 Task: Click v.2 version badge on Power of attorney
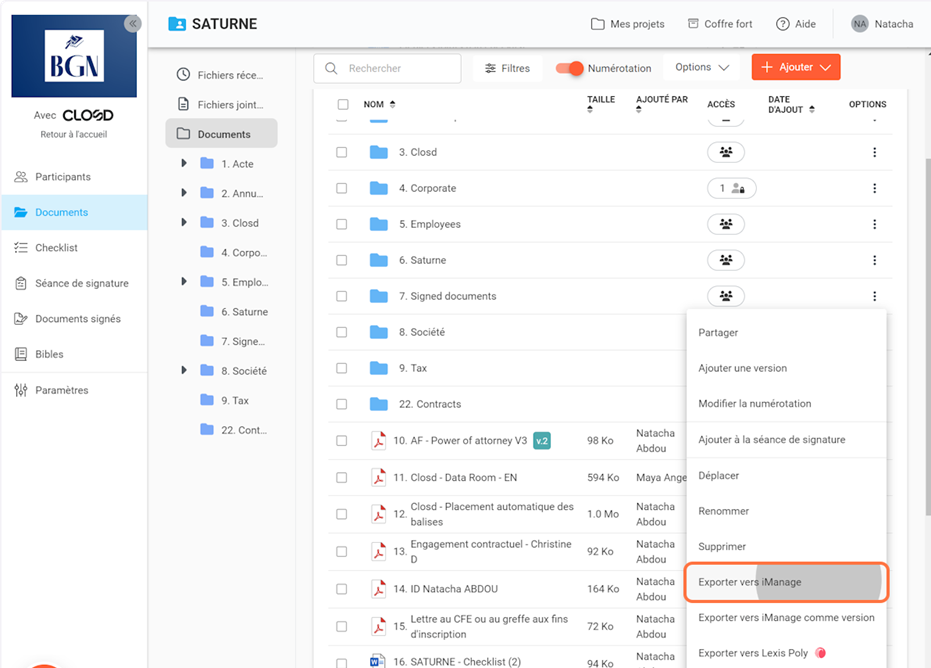point(542,441)
